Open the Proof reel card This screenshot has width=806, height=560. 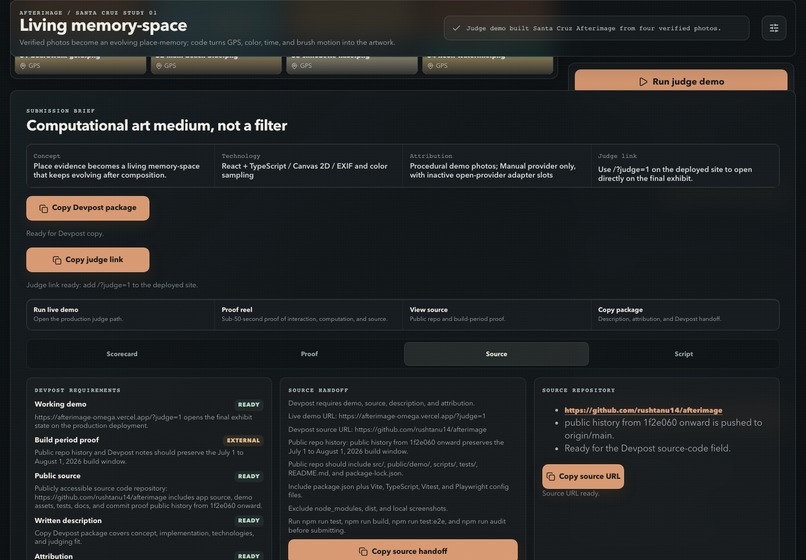[308, 314]
